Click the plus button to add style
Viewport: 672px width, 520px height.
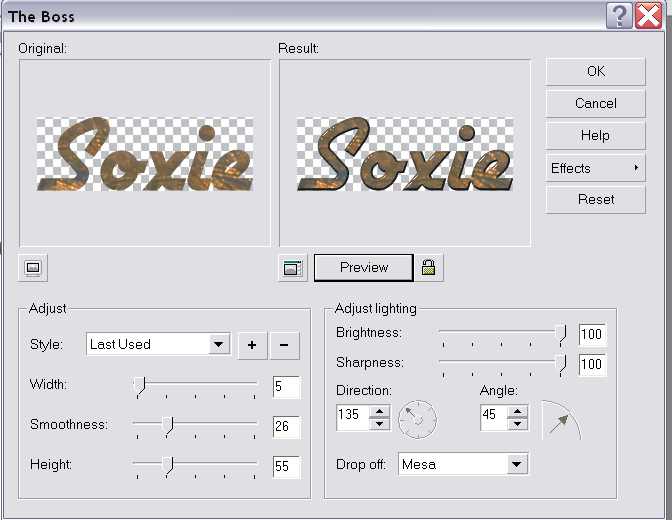click(x=251, y=345)
